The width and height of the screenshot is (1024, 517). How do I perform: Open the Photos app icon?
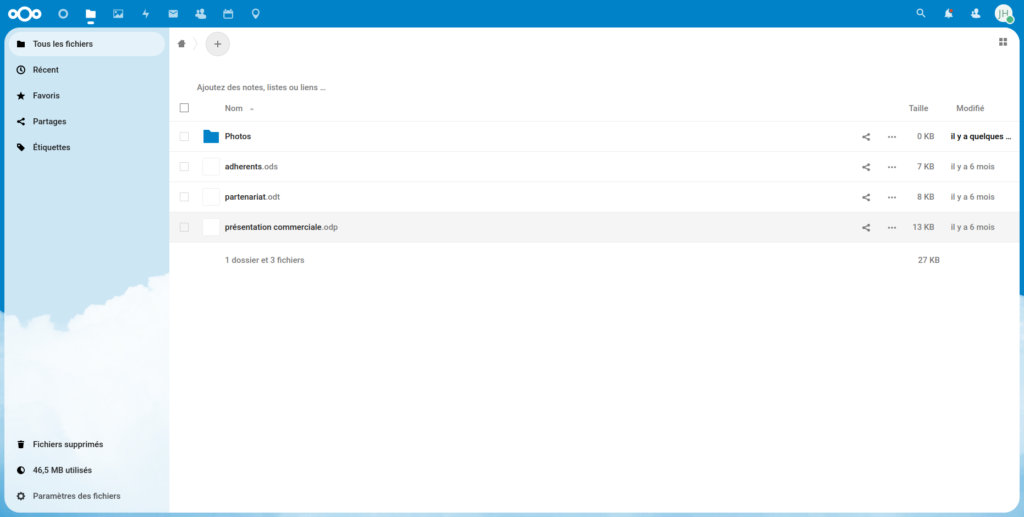coord(118,14)
